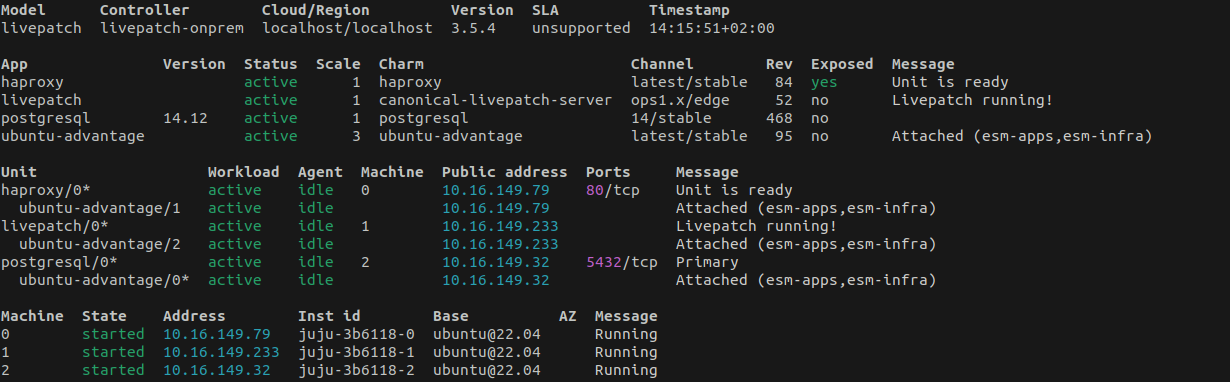Select the localhost/localhost cloud region value
Screen dimensions: 1230x382
tap(347, 28)
